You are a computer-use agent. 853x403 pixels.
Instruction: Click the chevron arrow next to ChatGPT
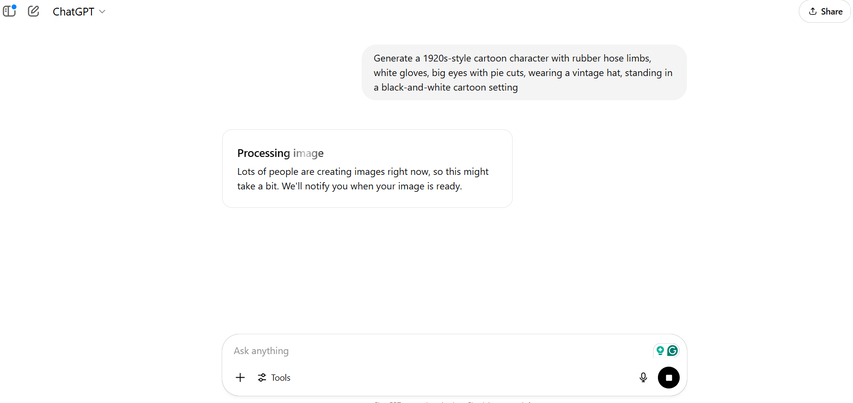[x=103, y=12]
